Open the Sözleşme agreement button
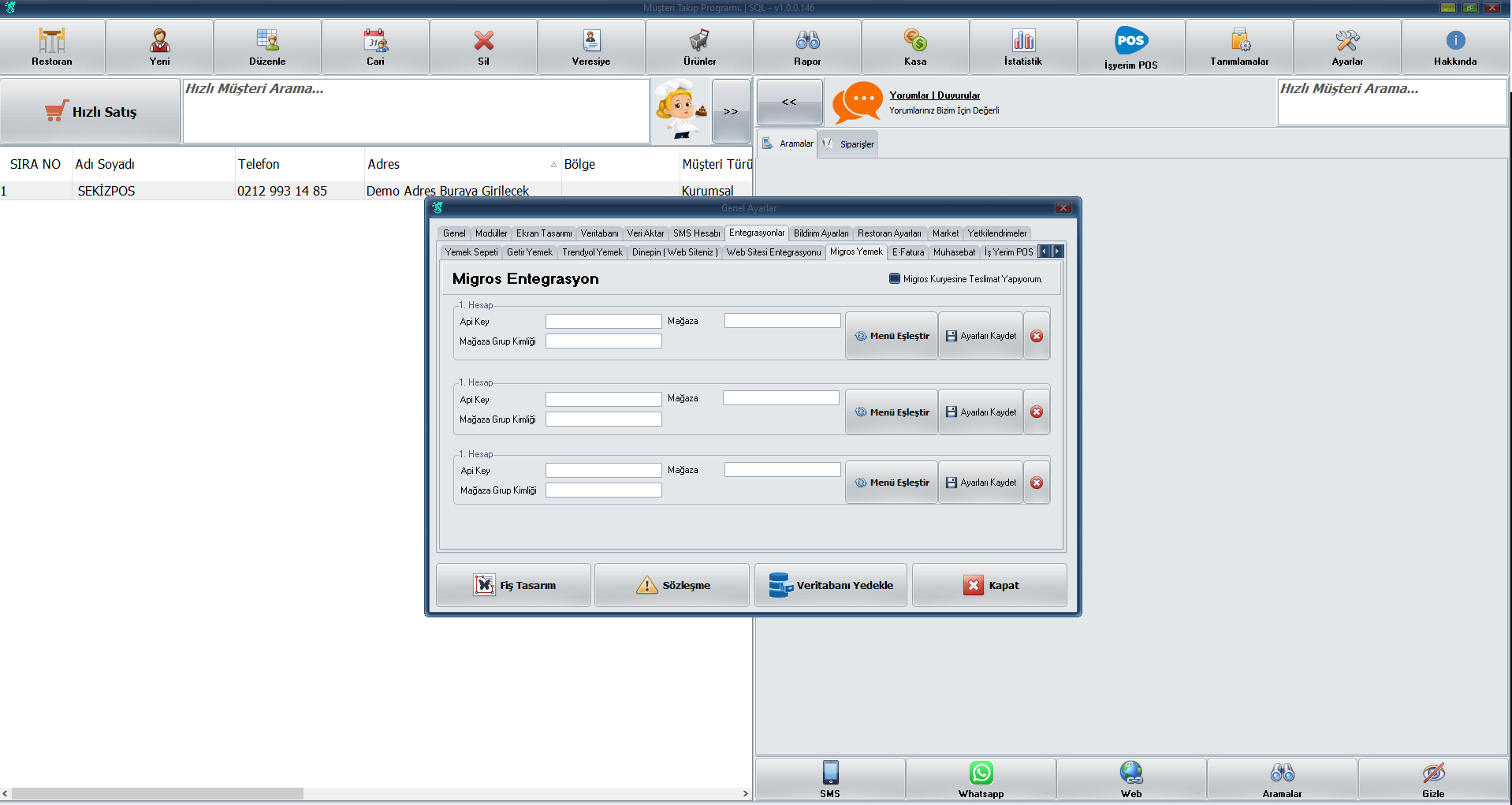1512x805 pixels. tap(672, 585)
